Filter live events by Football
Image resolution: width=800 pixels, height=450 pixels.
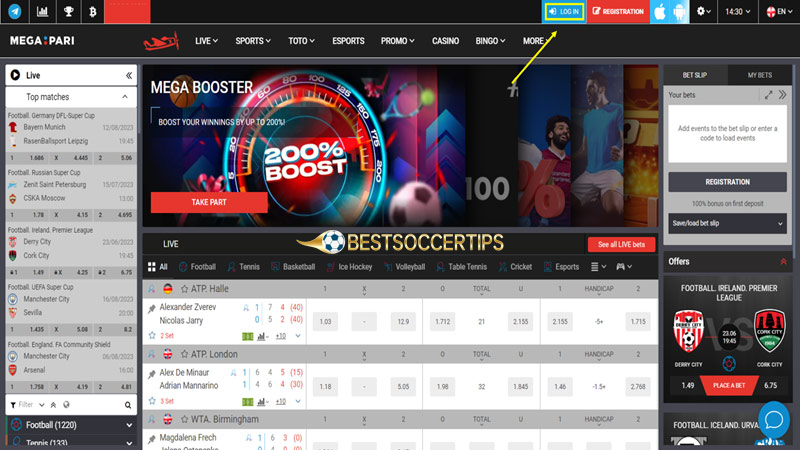tap(197, 266)
